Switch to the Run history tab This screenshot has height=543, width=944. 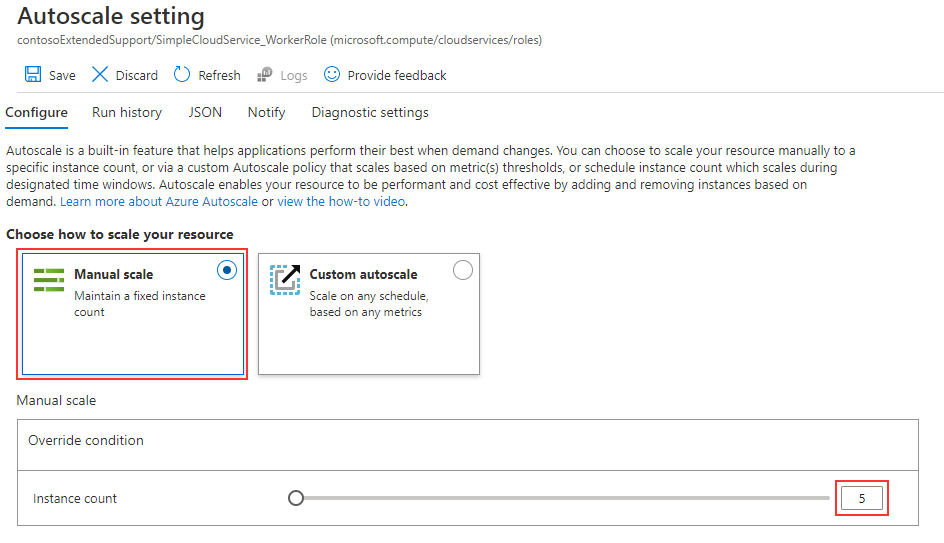point(127,113)
